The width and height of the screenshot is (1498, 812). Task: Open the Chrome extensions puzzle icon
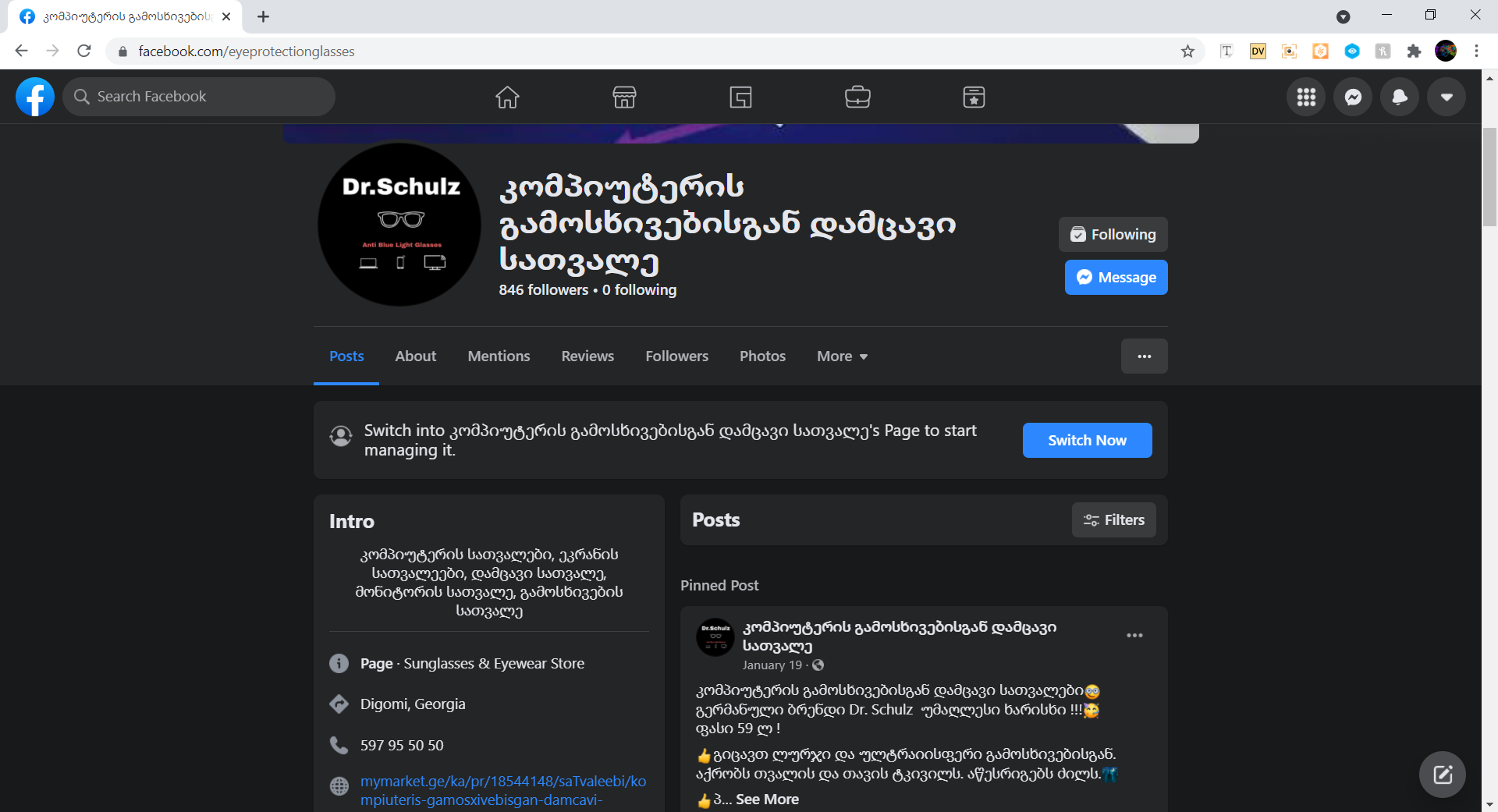[x=1414, y=51]
